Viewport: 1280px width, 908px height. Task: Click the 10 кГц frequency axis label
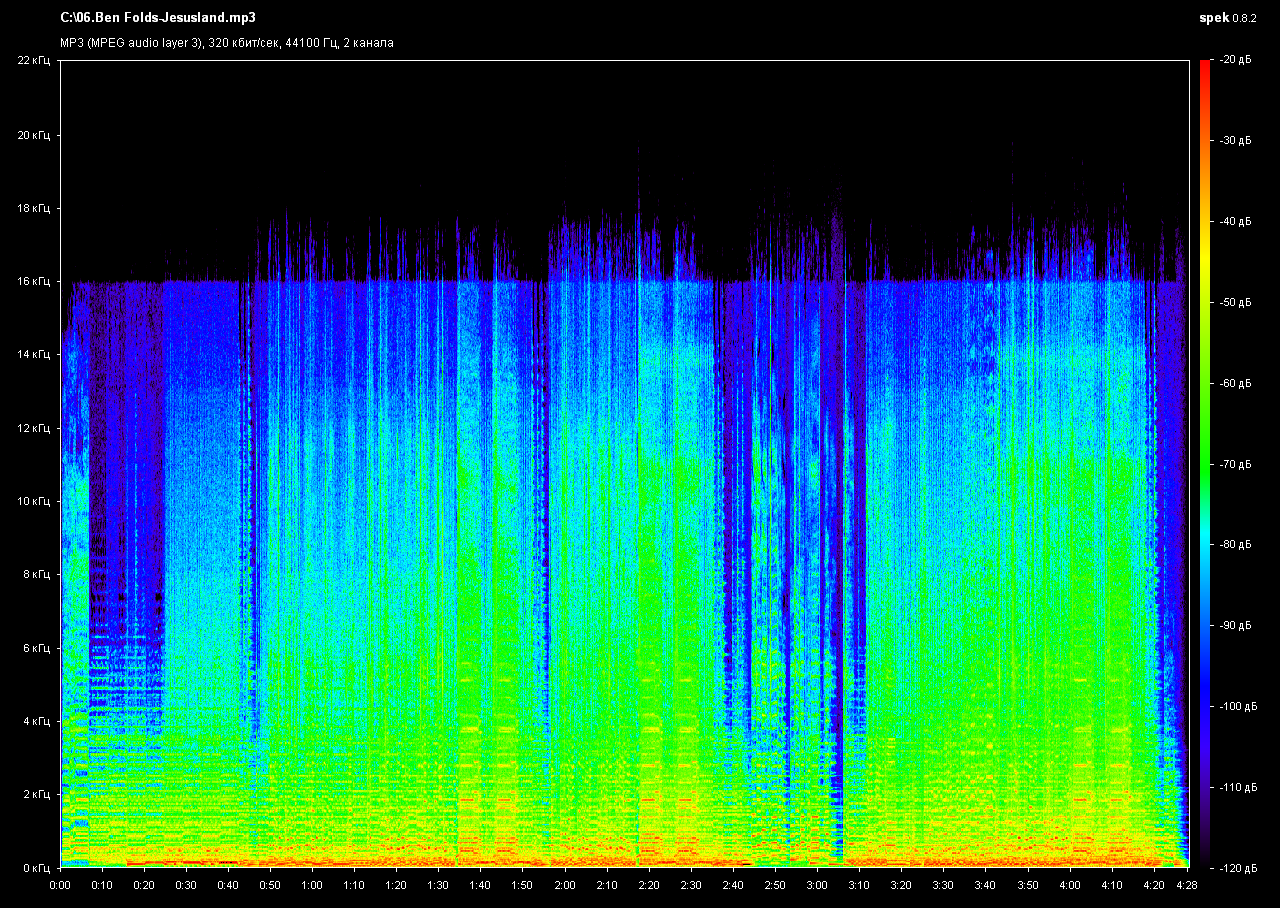33,501
